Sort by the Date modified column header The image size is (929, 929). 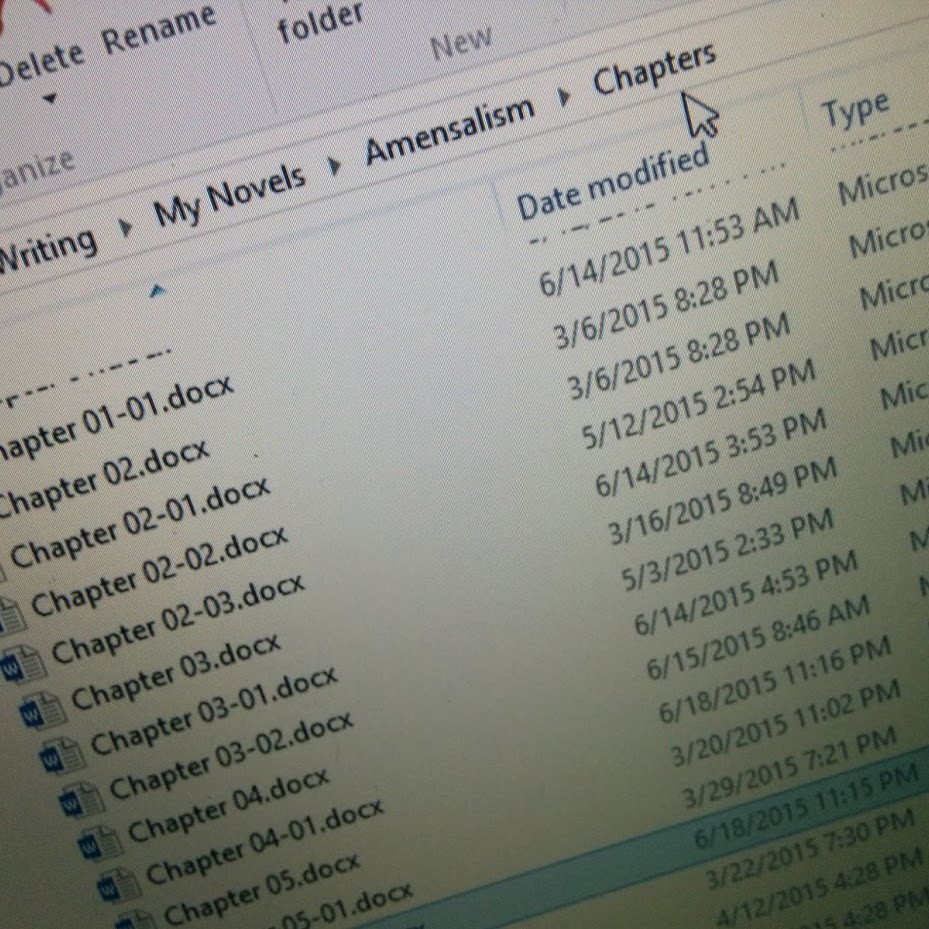(x=613, y=182)
